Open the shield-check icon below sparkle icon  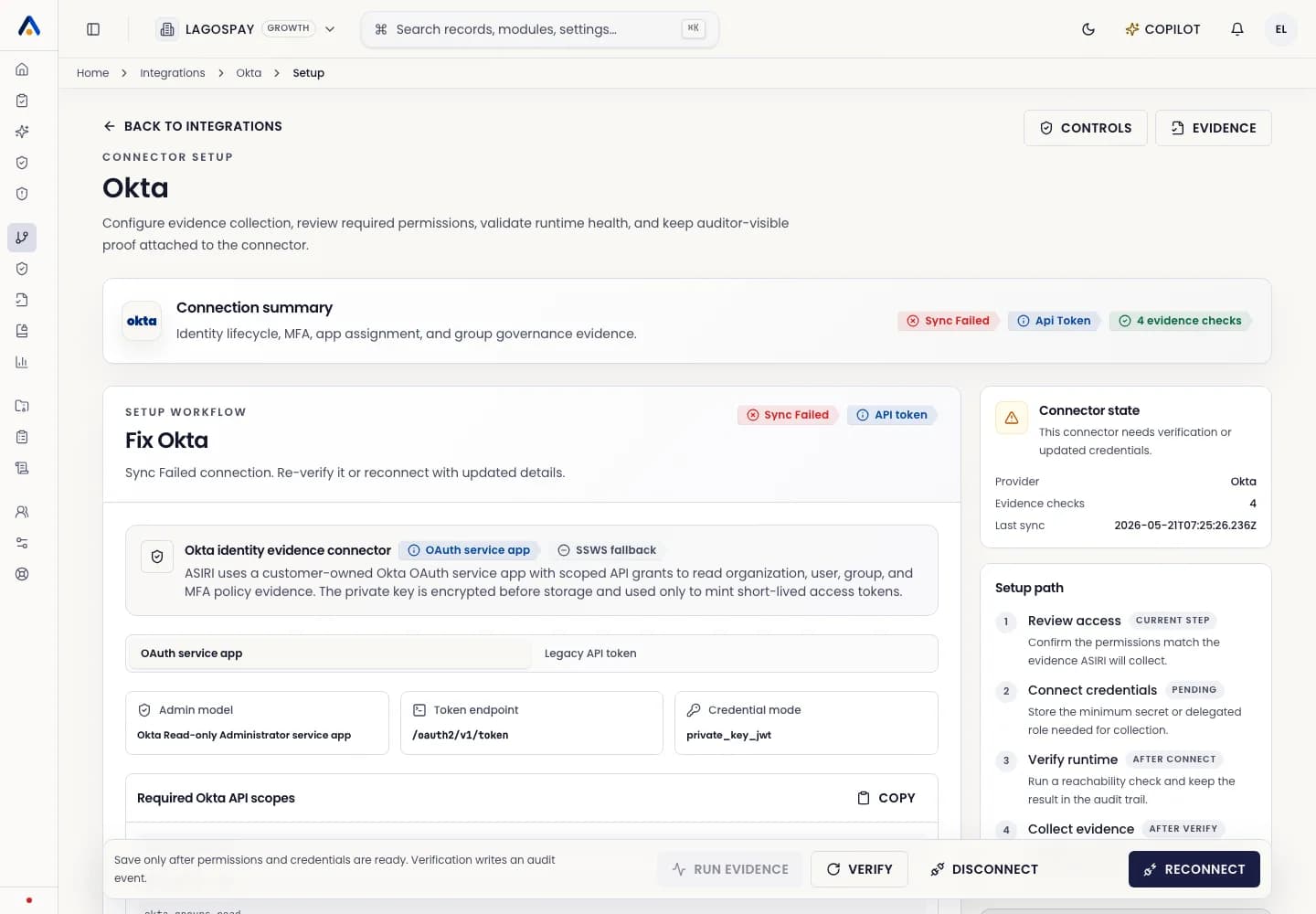tap(22, 163)
